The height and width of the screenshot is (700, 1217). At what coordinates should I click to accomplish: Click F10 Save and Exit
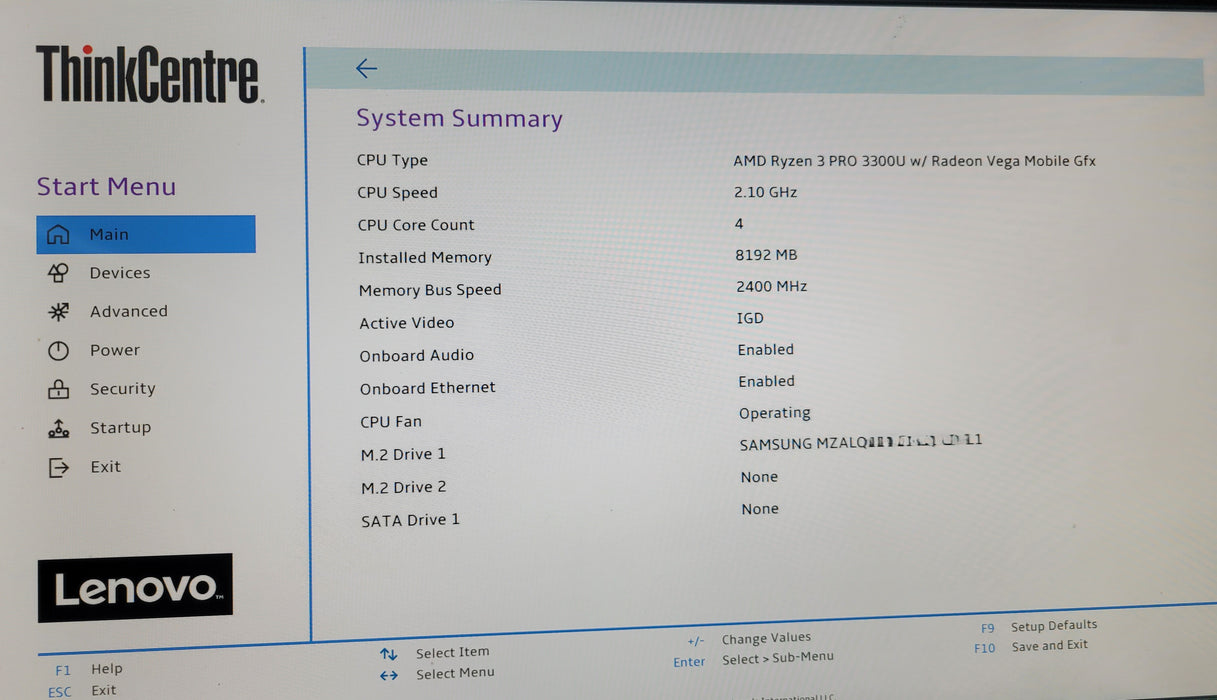pos(1031,647)
